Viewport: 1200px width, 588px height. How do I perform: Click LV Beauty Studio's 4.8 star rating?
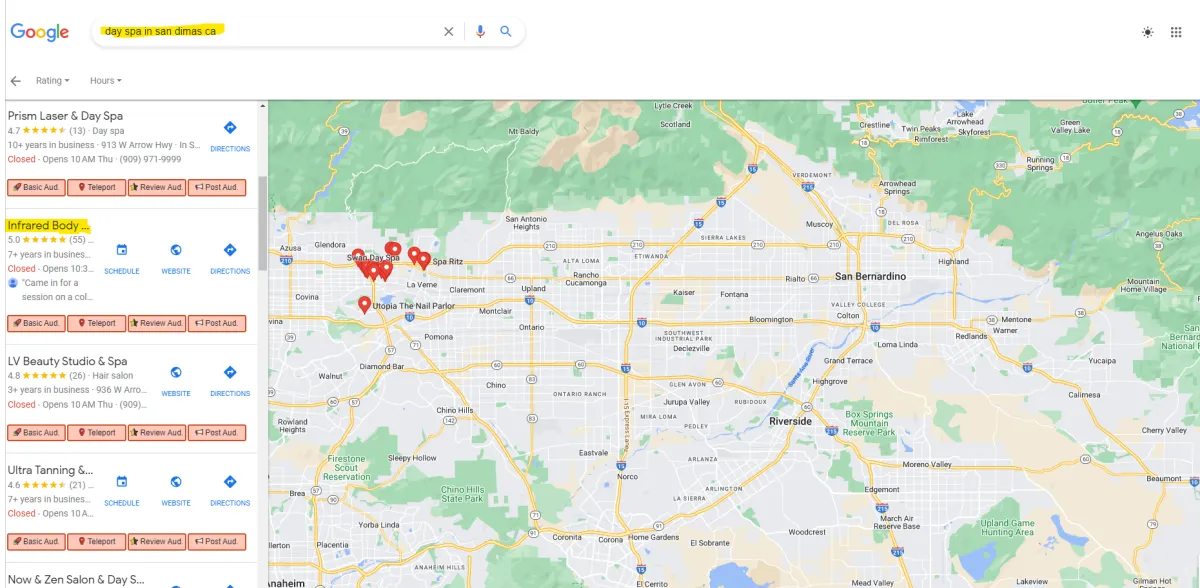pyautogui.click(x=44, y=376)
